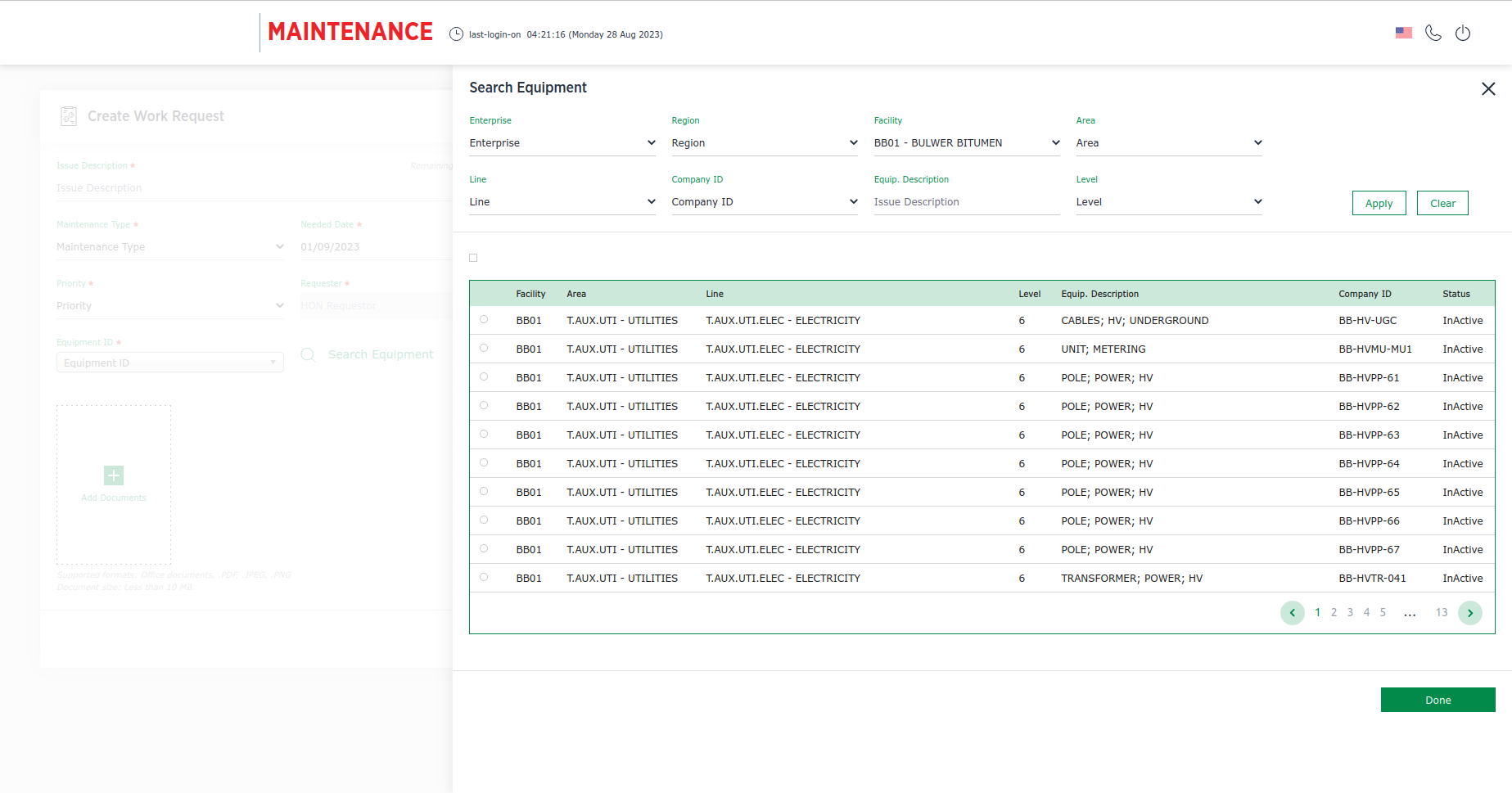Select radio button for BB-HVPP-66 row
The image size is (1512, 793).
(484, 520)
